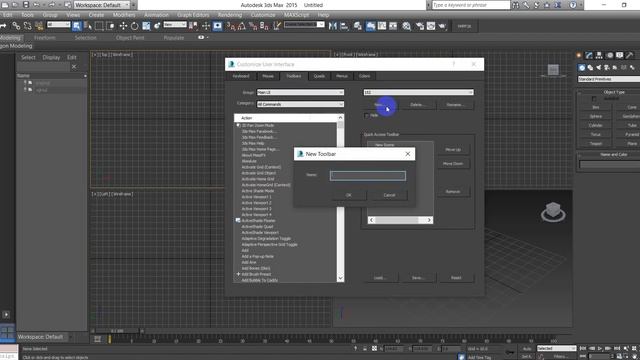The image size is (640, 360).
Task: Open the Display command panel tab
Action: (620, 55)
